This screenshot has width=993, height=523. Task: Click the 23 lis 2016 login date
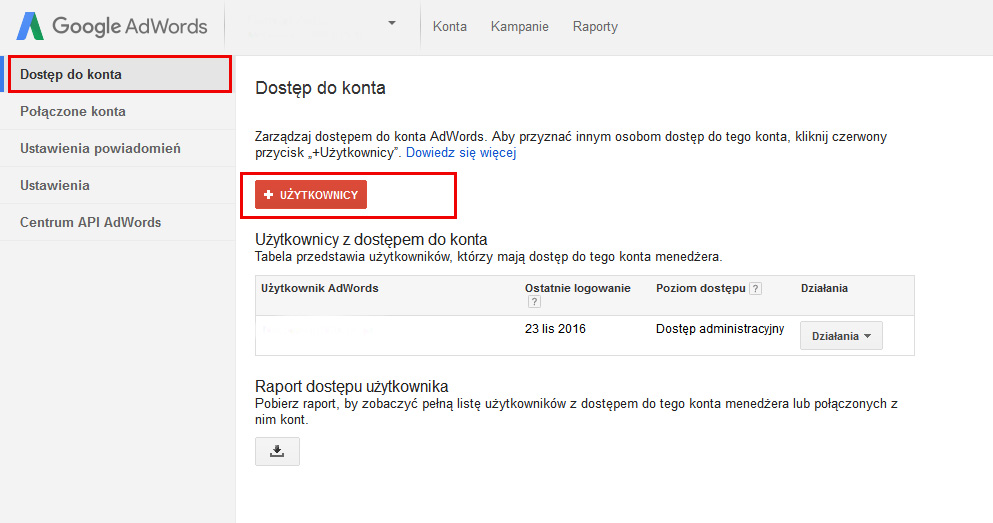point(555,329)
